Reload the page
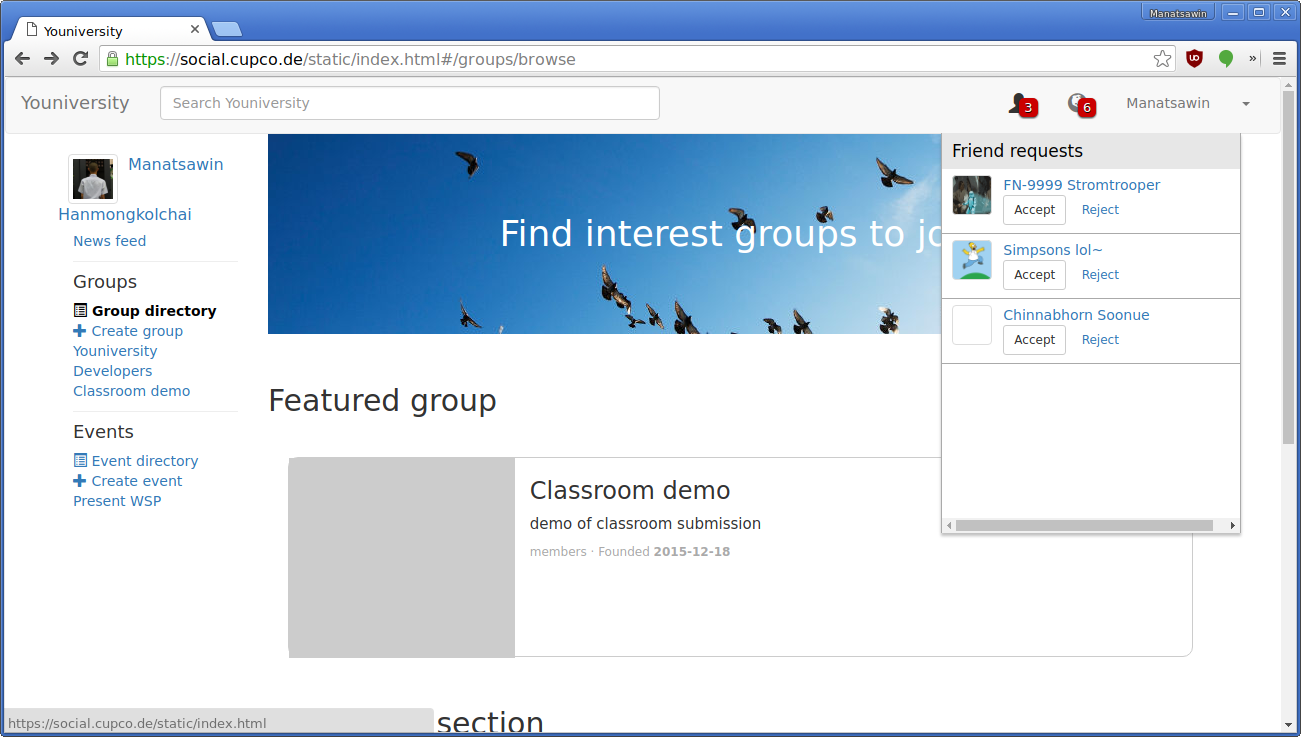Image resolution: width=1301 pixels, height=737 pixels. [x=81, y=59]
